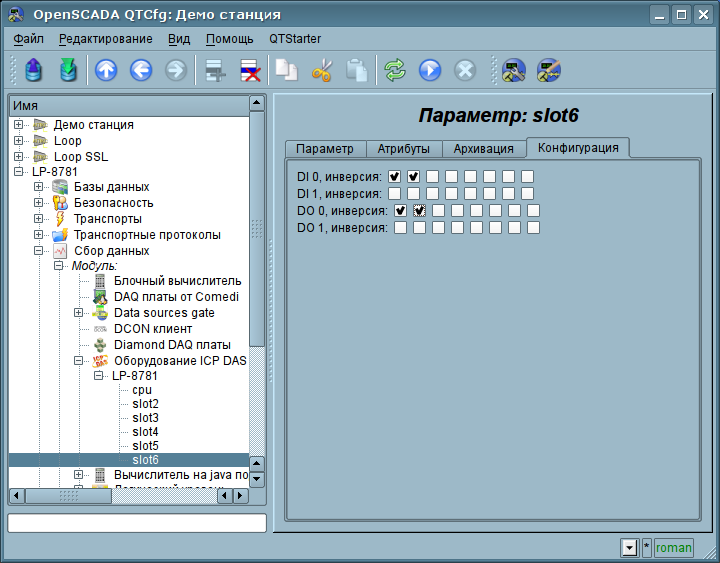Image resolution: width=720 pixels, height=563 pixels.
Task: Click the save to database toolbar icon
Action: coord(67,70)
